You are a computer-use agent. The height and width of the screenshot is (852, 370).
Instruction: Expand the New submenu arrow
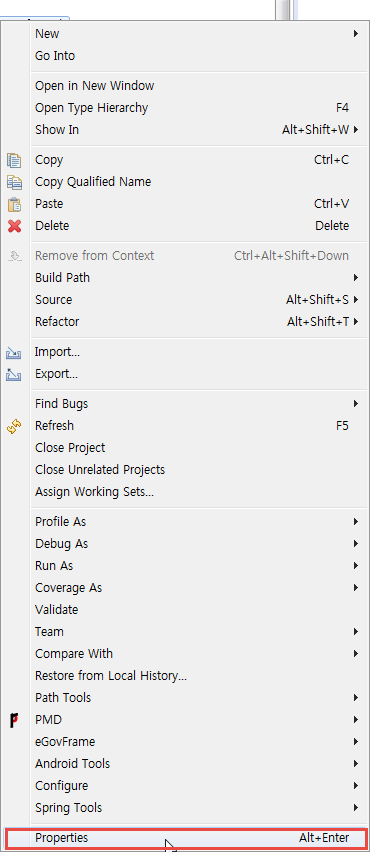pyautogui.click(x=356, y=34)
